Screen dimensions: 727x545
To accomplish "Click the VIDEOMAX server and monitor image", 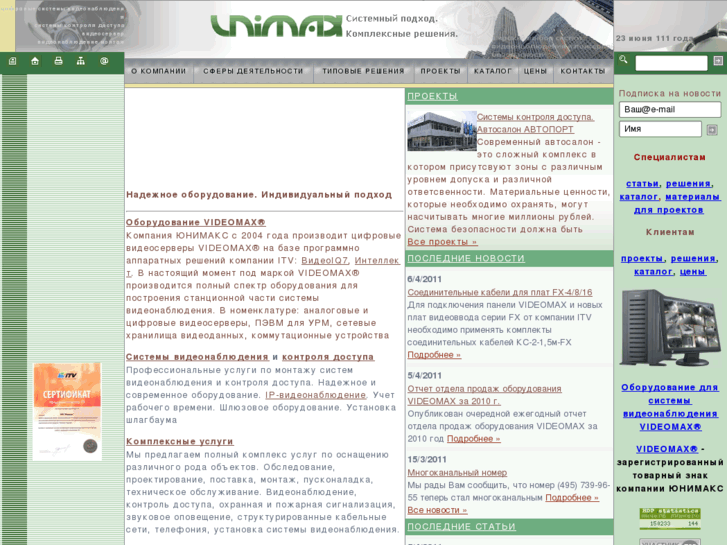I will [670, 327].
